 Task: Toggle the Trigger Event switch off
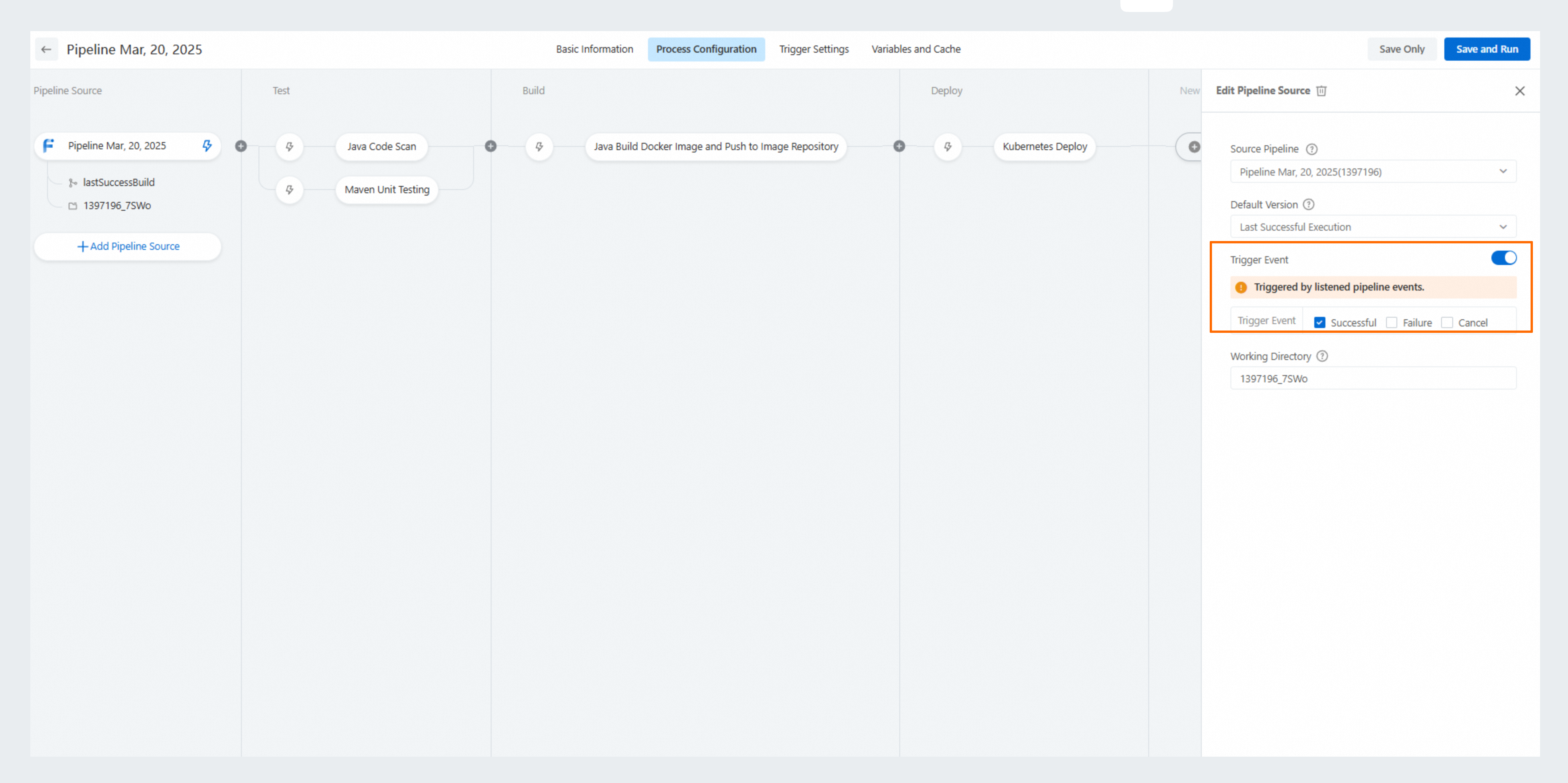coord(1503,258)
